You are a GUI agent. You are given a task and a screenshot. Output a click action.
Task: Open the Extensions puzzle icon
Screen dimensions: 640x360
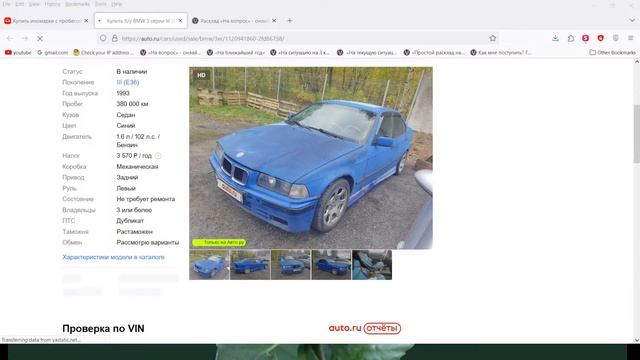tap(571, 38)
